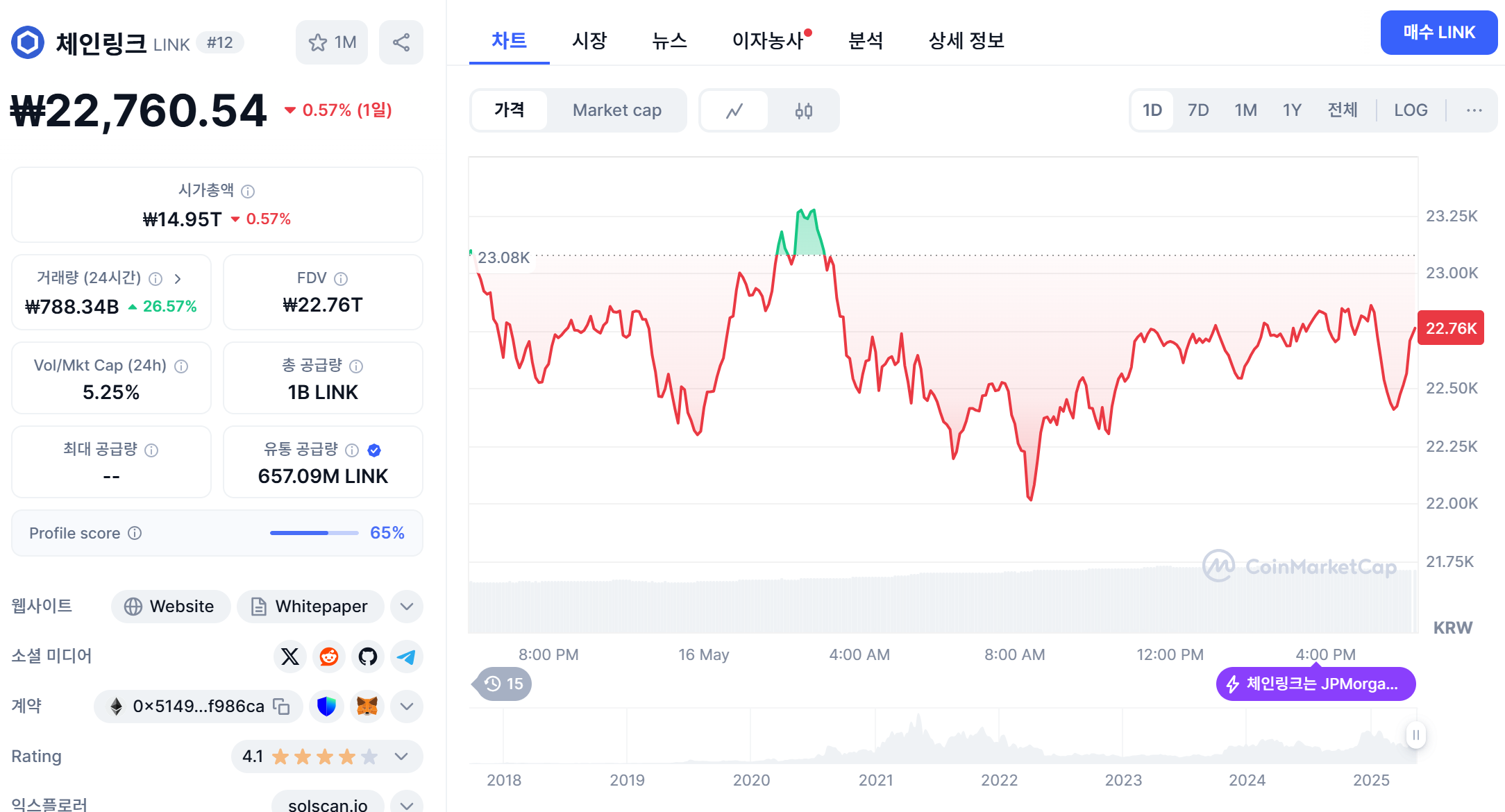This screenshot has width=1505, height=812.
Task: Open Chainlink's X (Twitter) profile
Action: 290,657
